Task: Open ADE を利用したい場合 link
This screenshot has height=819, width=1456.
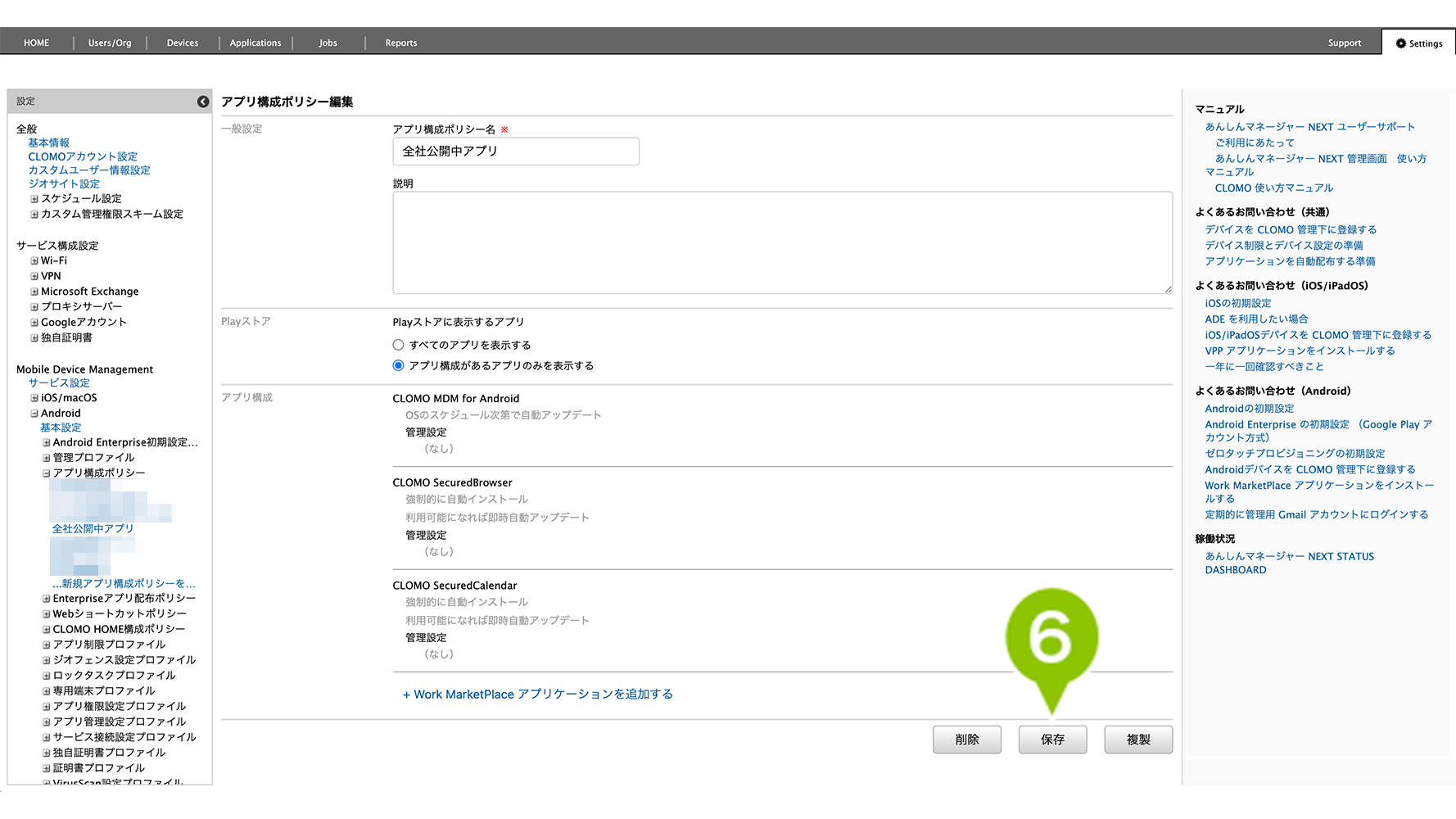Action: point(1256,319)
